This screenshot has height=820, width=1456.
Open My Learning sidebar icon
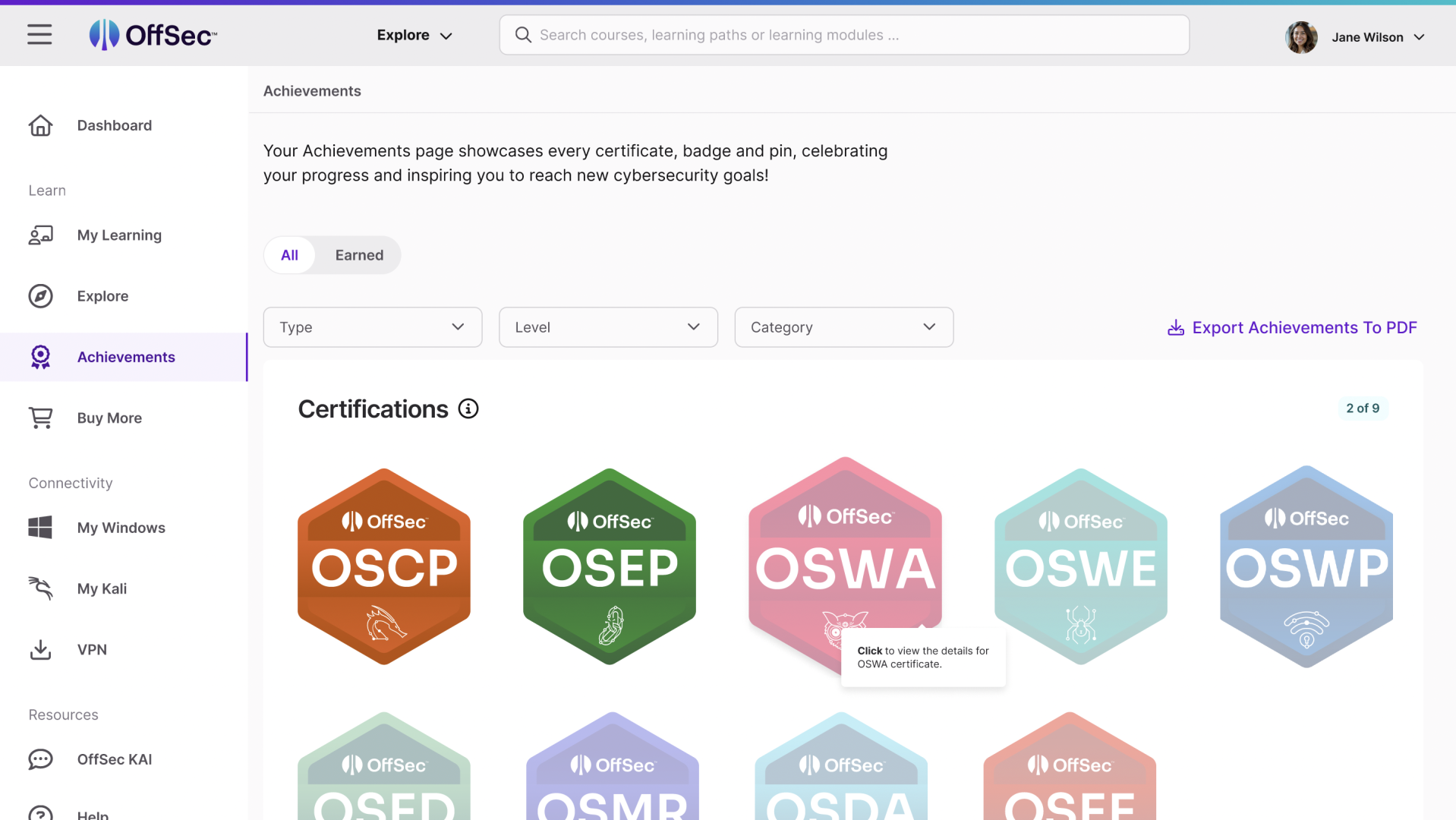click(40, 235)
